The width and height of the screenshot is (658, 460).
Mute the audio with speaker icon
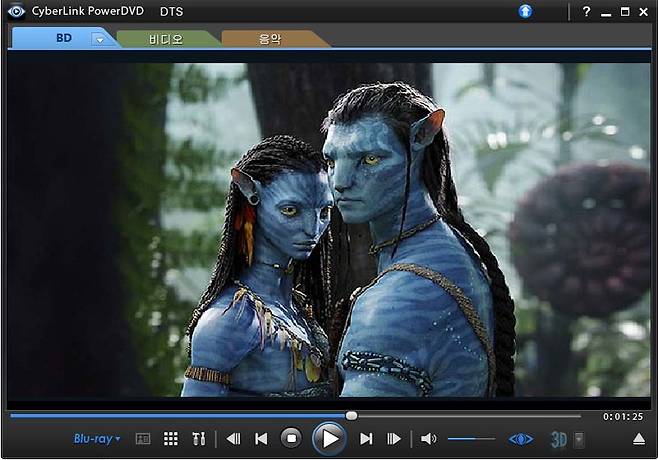pos(428,438)
